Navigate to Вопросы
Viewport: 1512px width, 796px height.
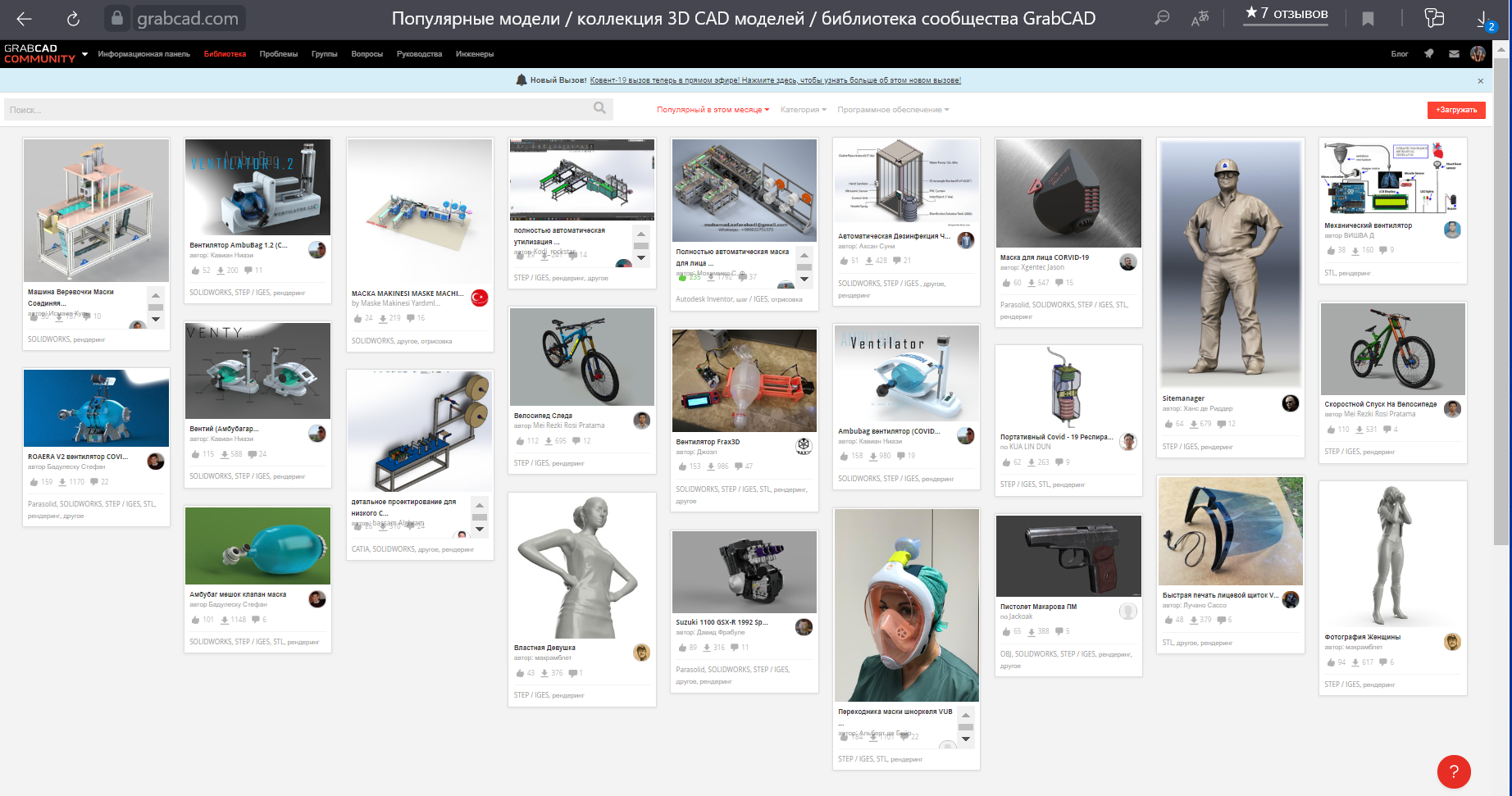tap(367, 54)
